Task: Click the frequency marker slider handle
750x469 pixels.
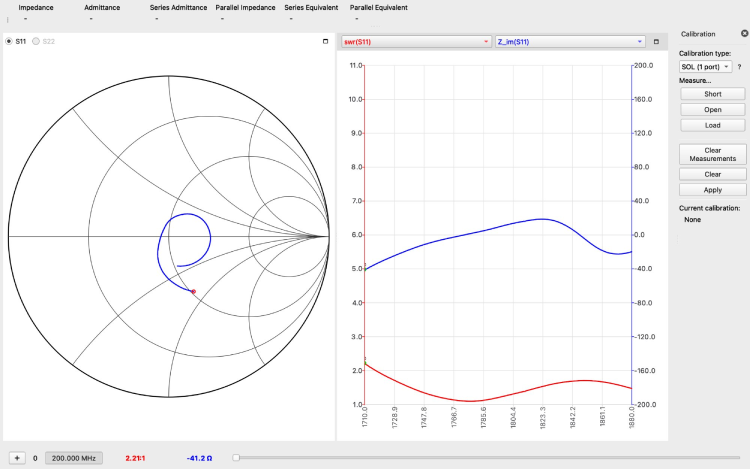Action: pos(236,458)
